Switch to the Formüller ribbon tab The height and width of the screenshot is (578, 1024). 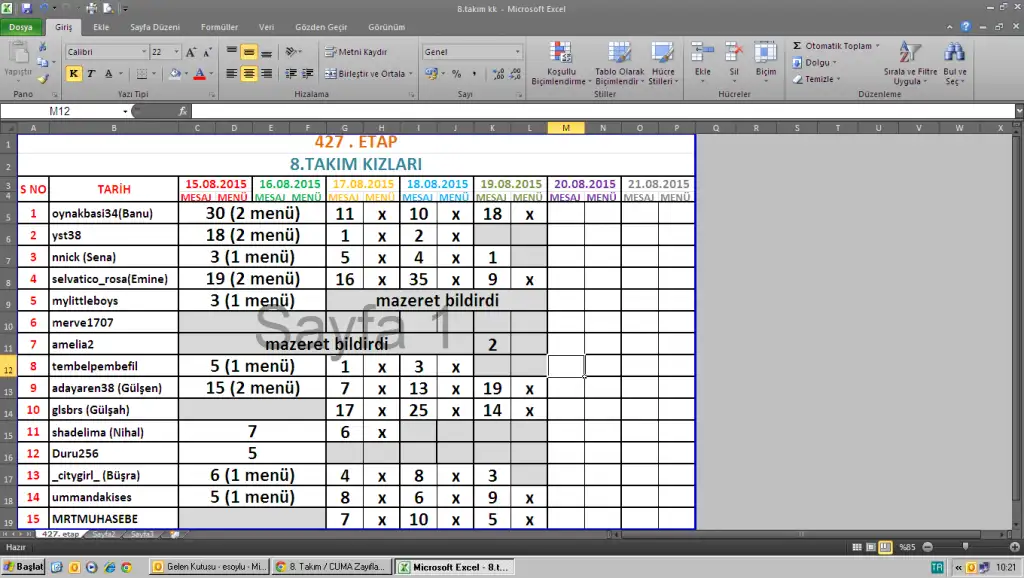tap(219, 27)
